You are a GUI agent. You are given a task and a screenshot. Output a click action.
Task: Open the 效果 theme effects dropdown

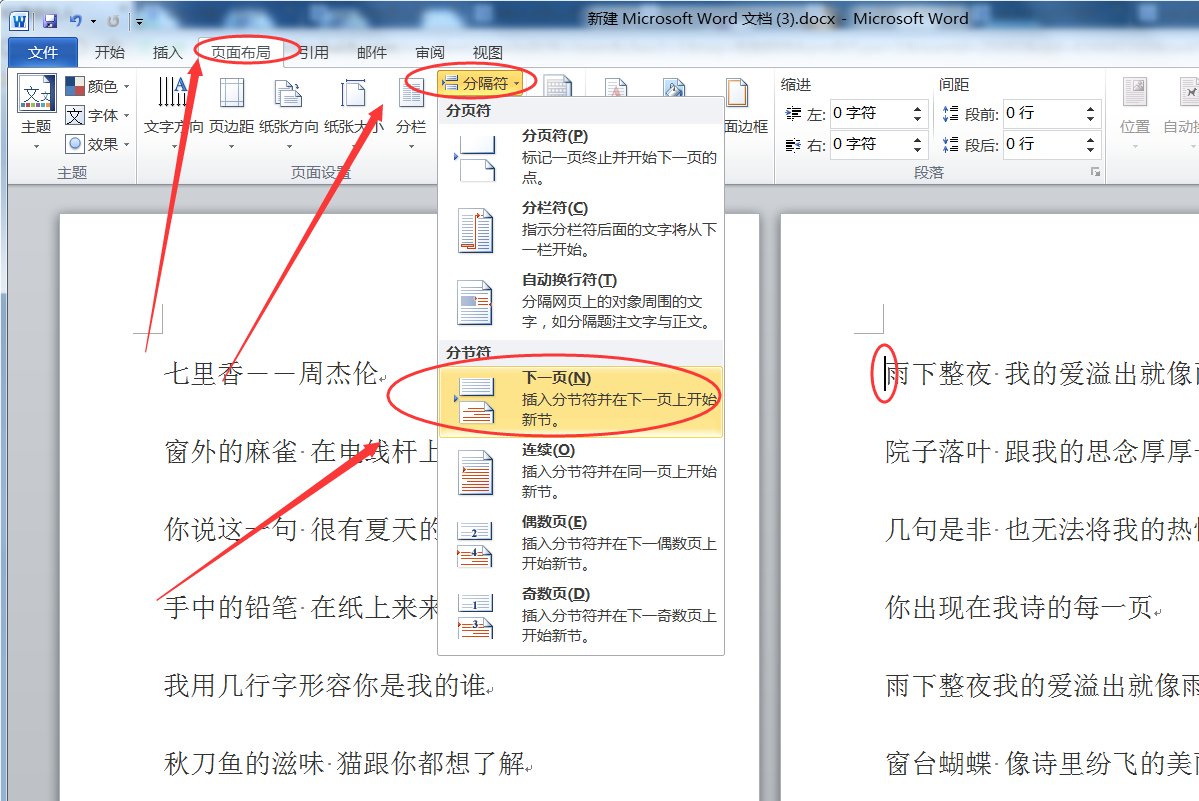(96, 143)
